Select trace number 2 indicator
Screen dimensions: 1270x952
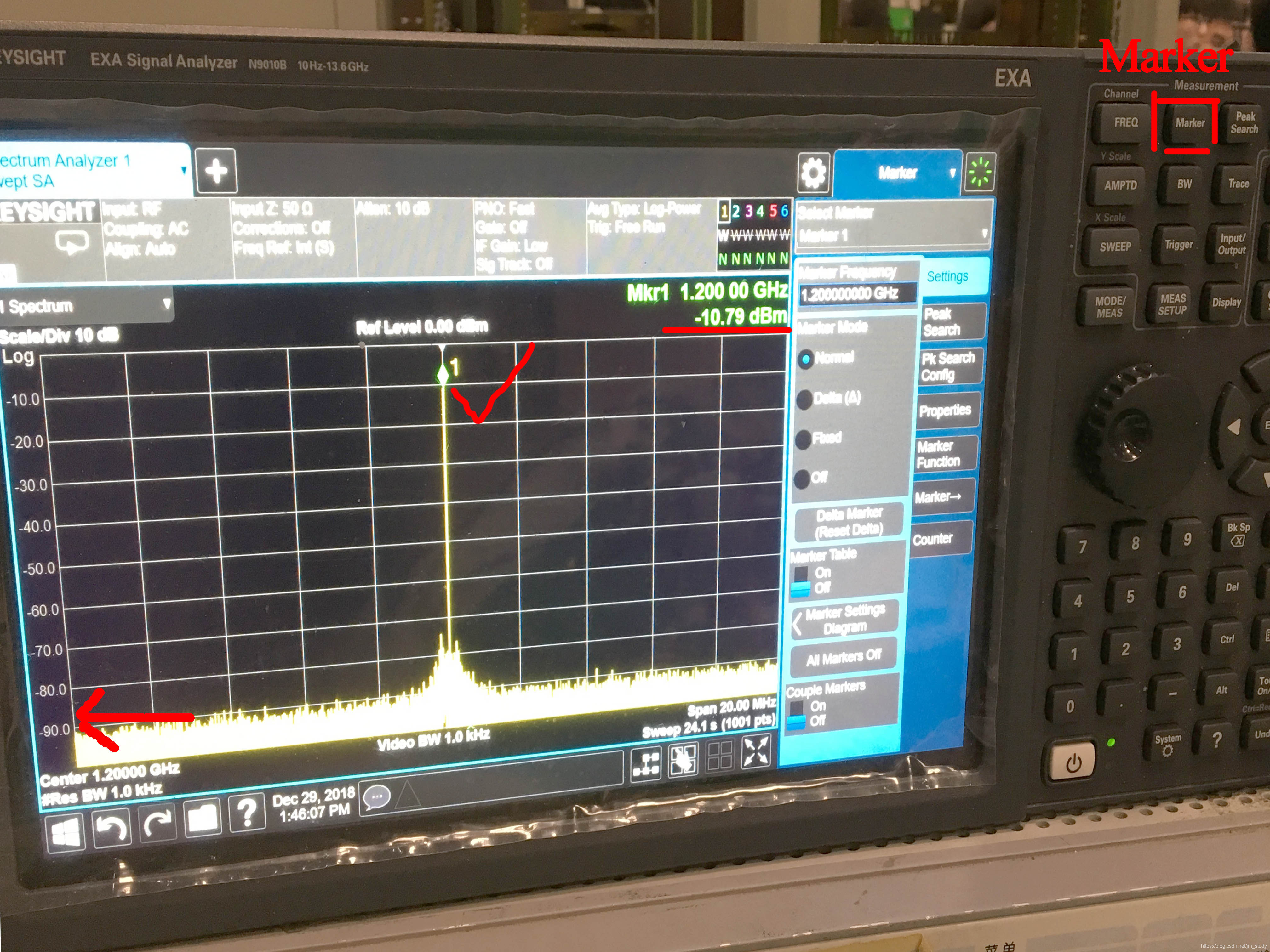point(735,211)
